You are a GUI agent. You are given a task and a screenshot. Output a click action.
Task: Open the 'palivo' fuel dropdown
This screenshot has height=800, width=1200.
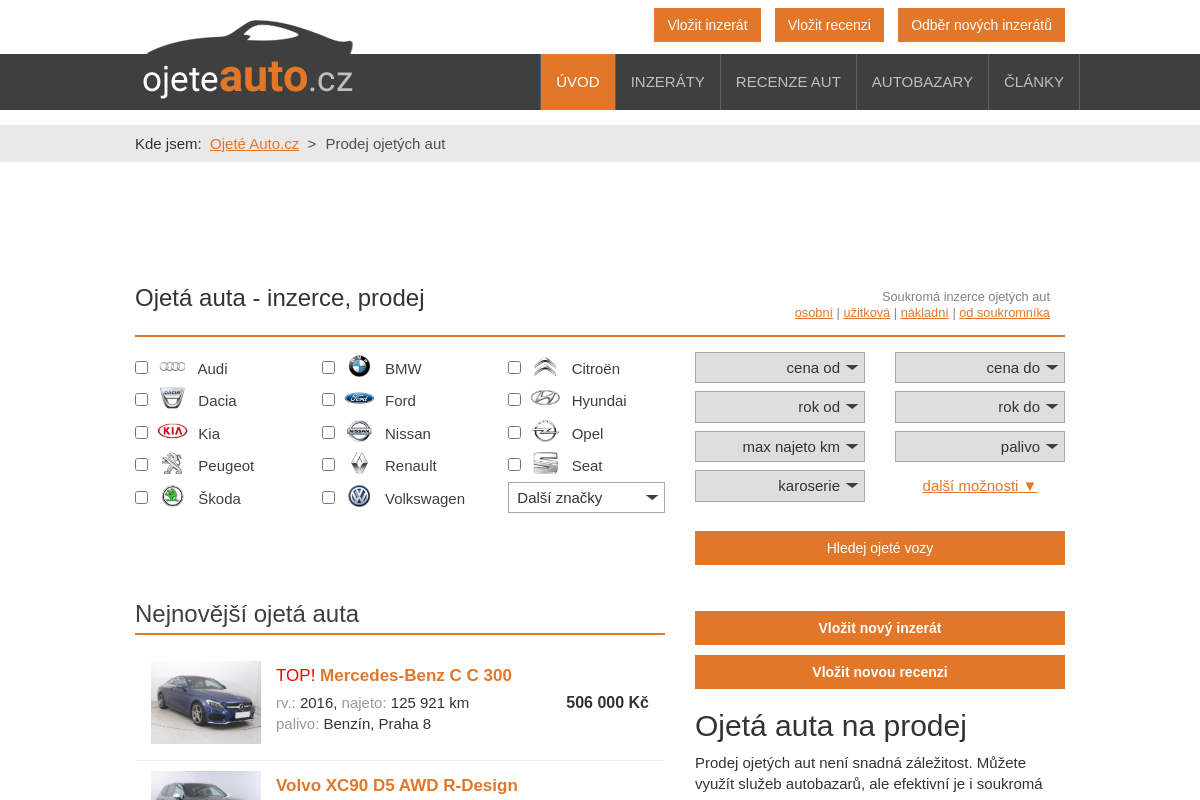point(980,446)
